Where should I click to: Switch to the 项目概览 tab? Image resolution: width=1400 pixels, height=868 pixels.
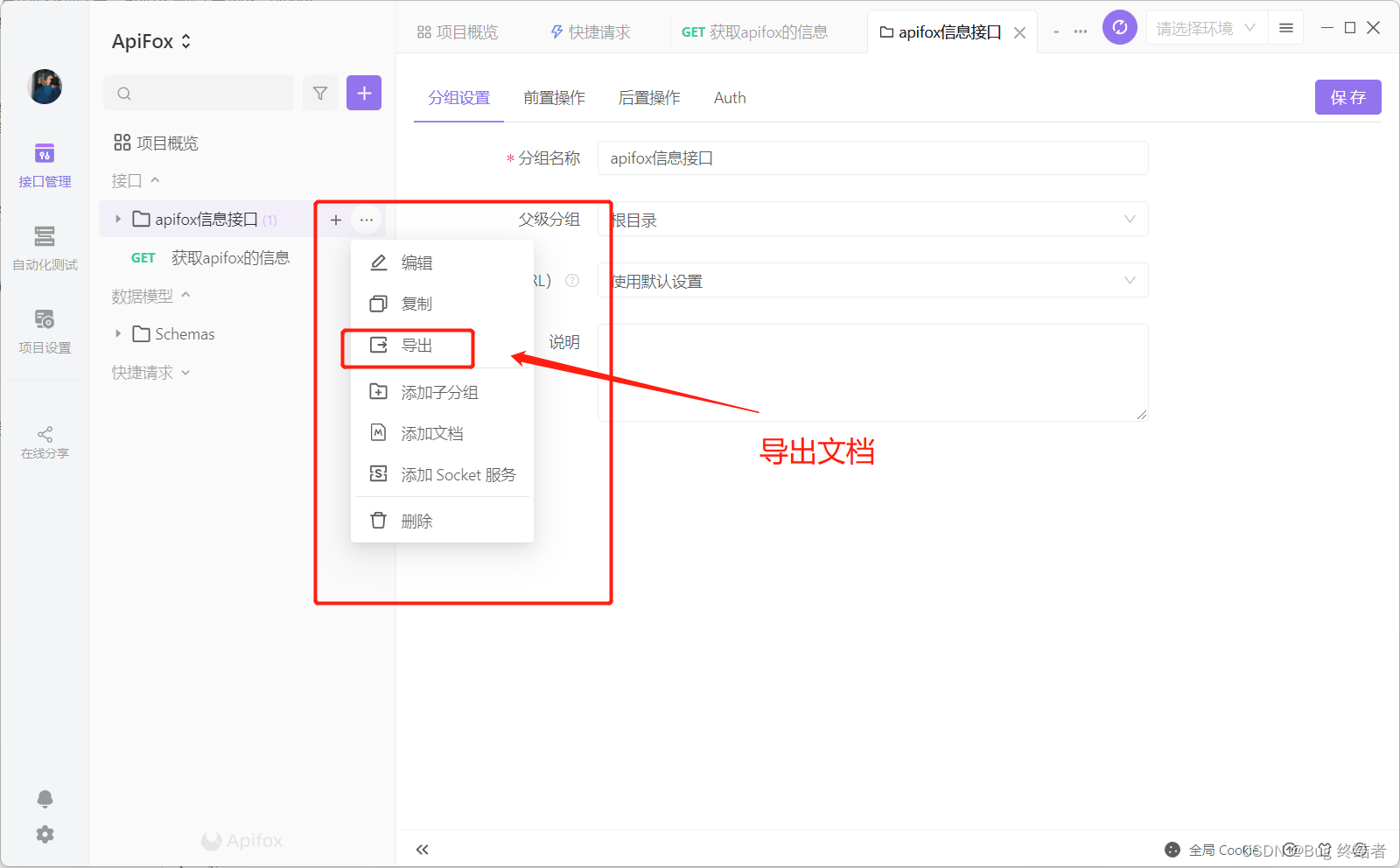pos(458,32)
